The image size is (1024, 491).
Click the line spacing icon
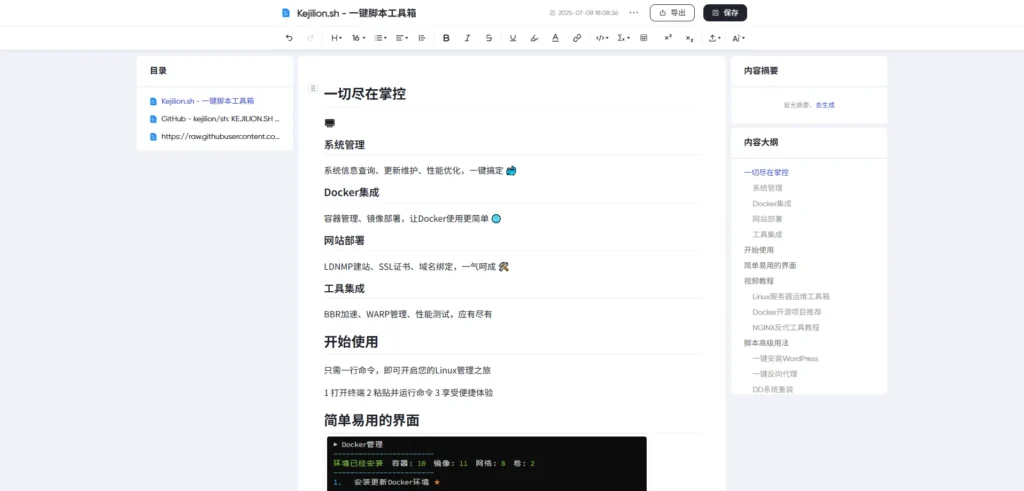tap(422, 39)
